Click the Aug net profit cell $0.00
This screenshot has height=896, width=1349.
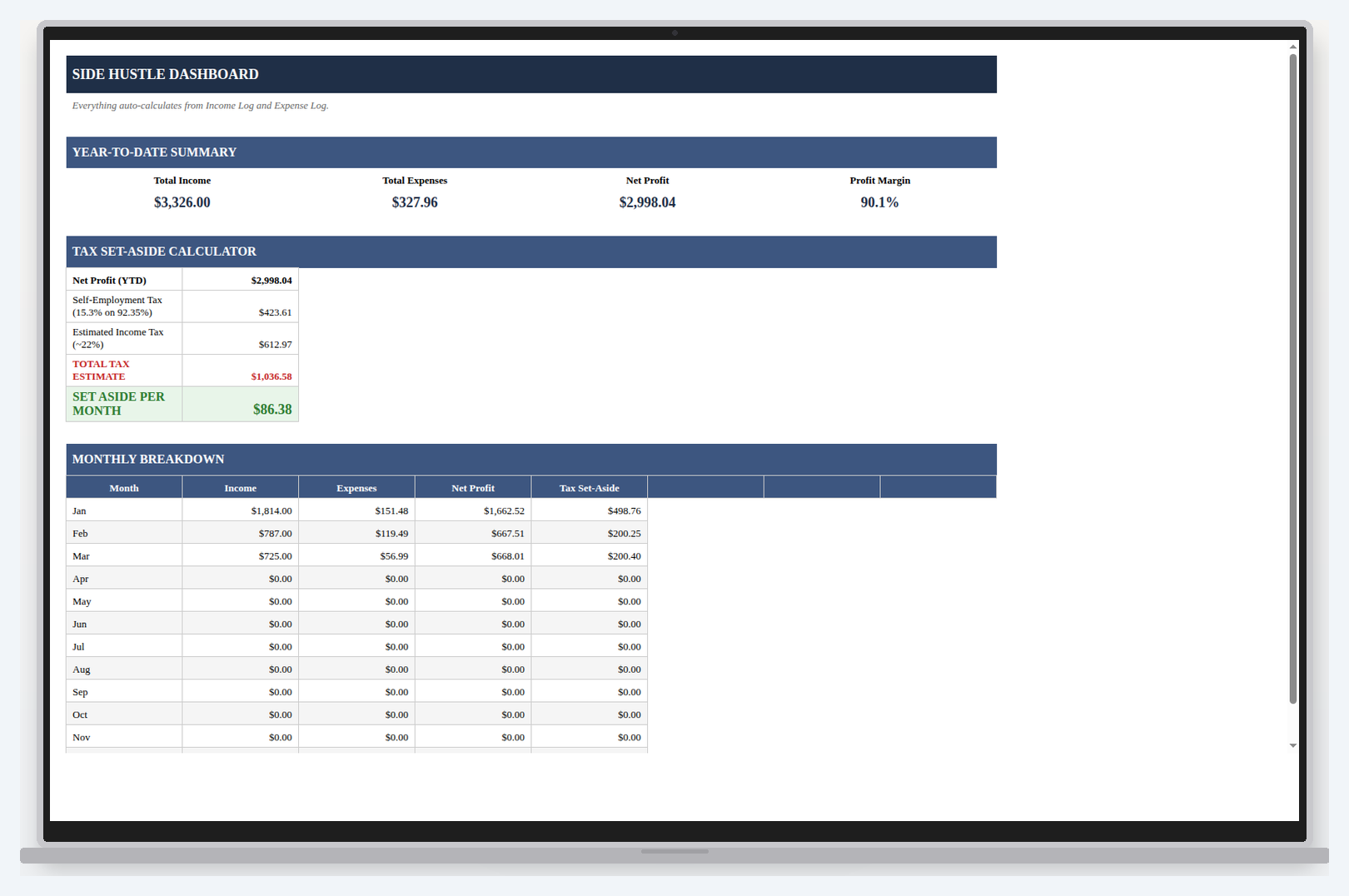473,669
